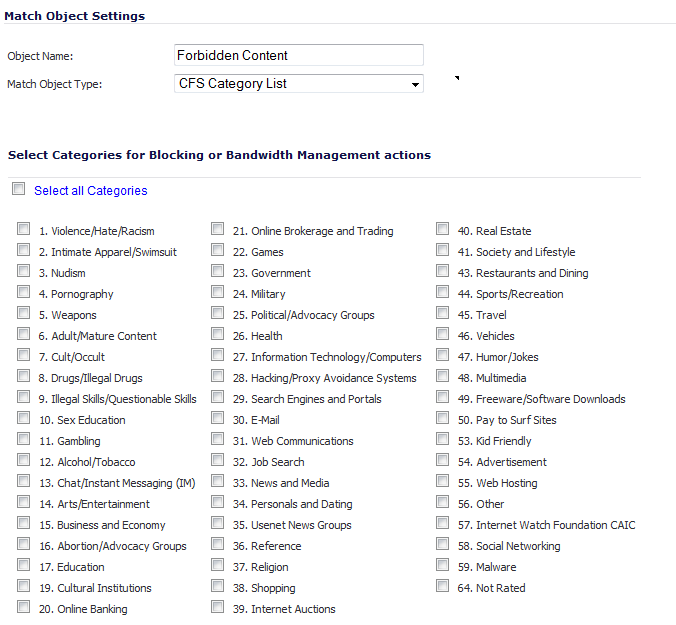
Task: Tick the Drugs/Illegal Drugs checkbox
Action: [23, 376]
